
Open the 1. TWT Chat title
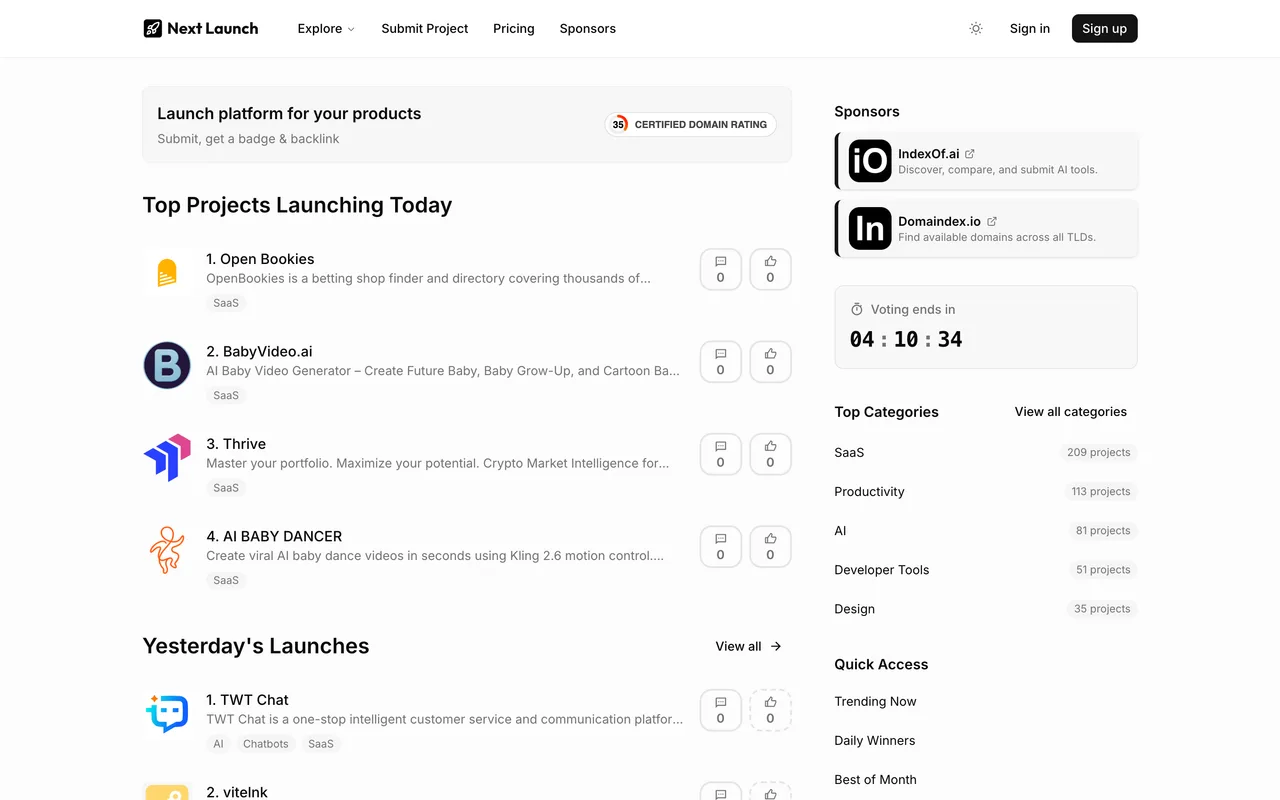pos(247,700)
